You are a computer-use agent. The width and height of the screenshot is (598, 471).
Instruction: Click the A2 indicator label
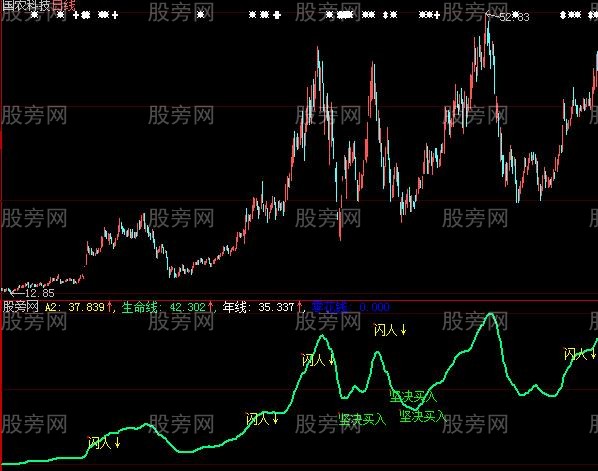(51, 307)
